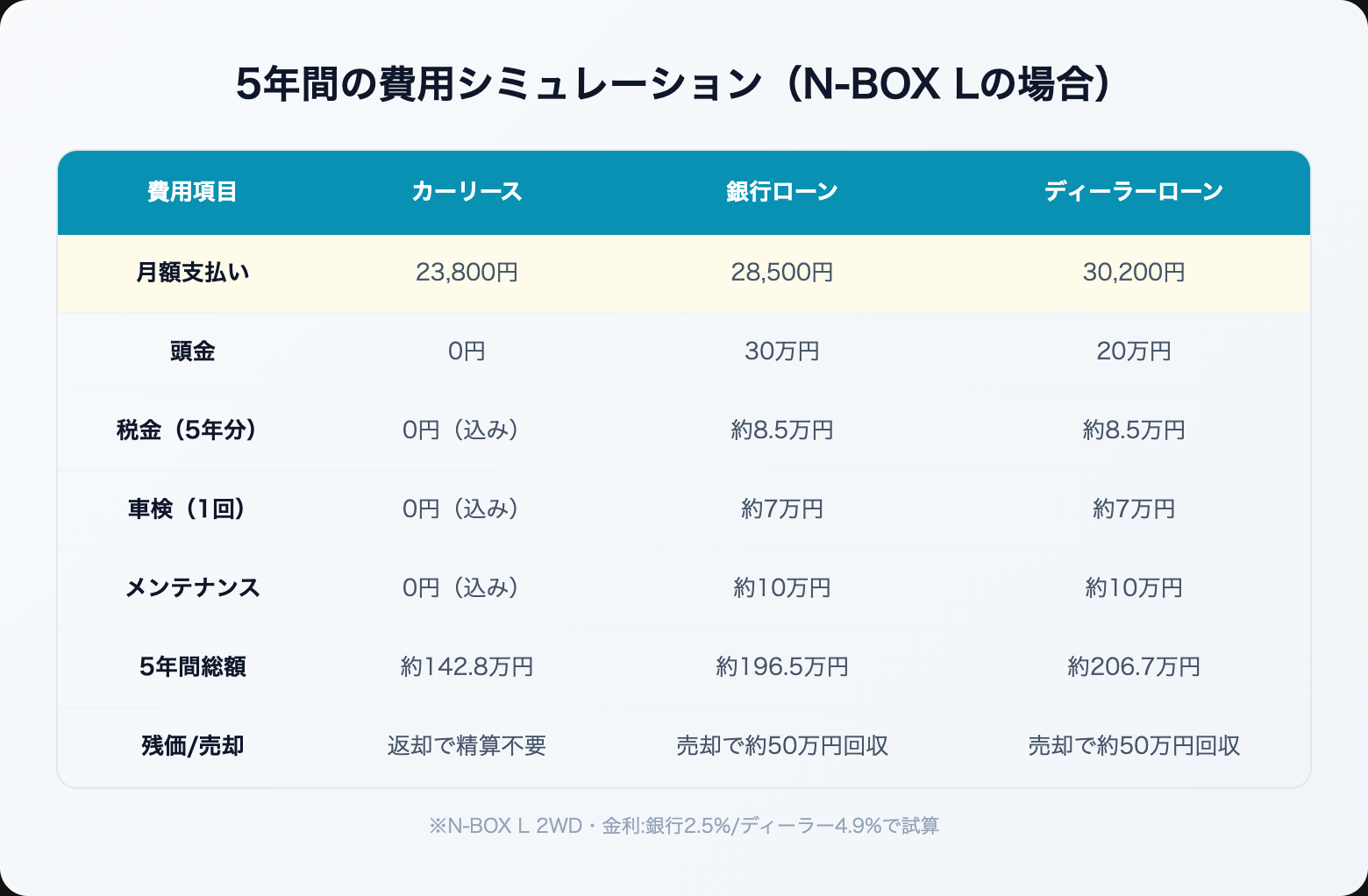Click the 費用項目 header cell
Image resolution: width=1368 pixels, height=896 pixels.
tap(192, 191)
